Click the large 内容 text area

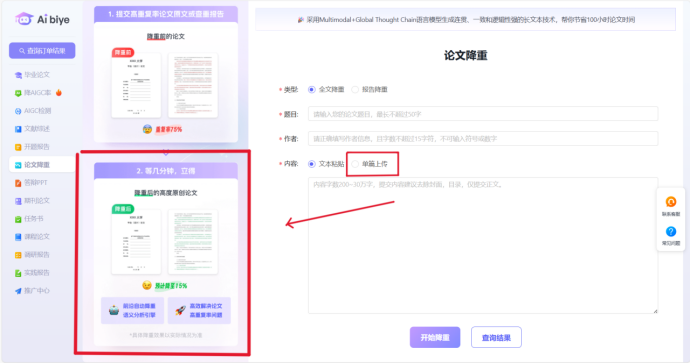483,246
